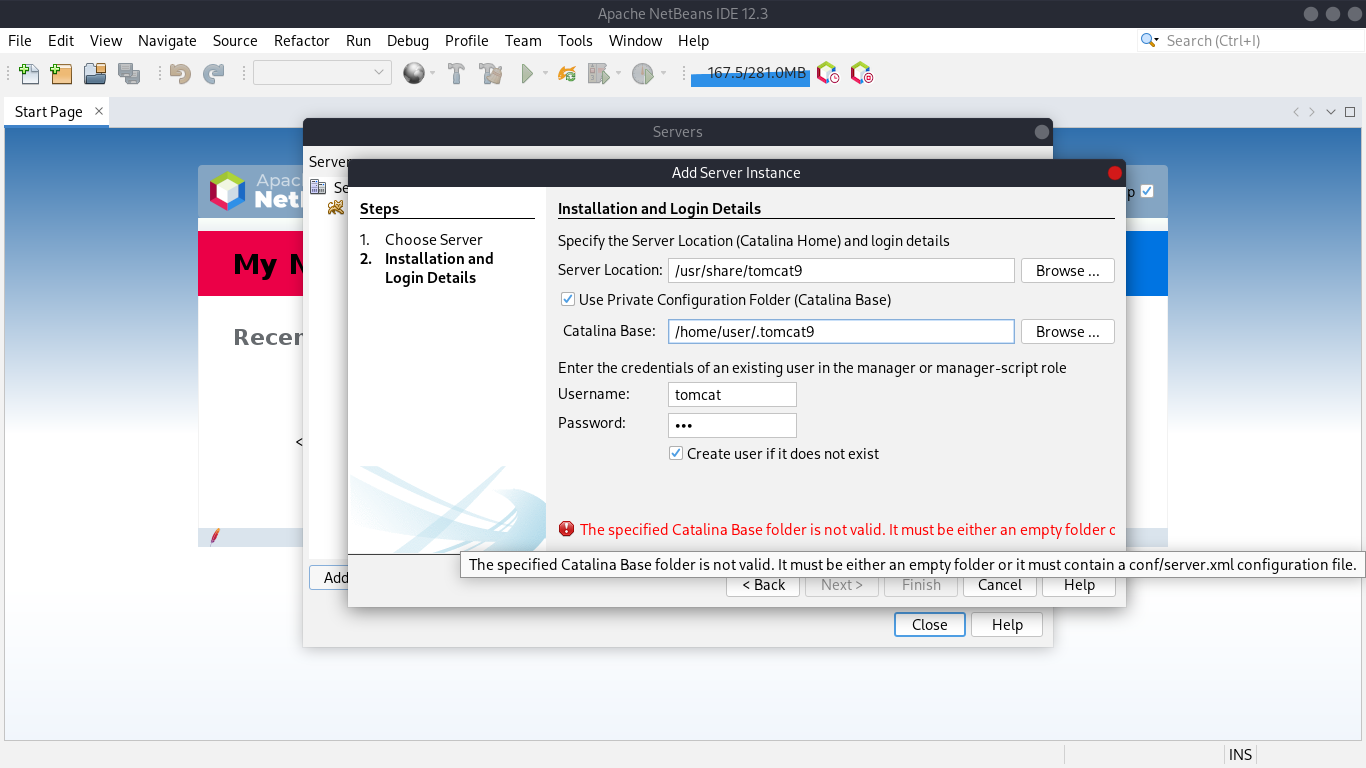This screenshot has width=1366, height=768.
Task: Click the cube icon with red target
Action: tap(861, 73)
